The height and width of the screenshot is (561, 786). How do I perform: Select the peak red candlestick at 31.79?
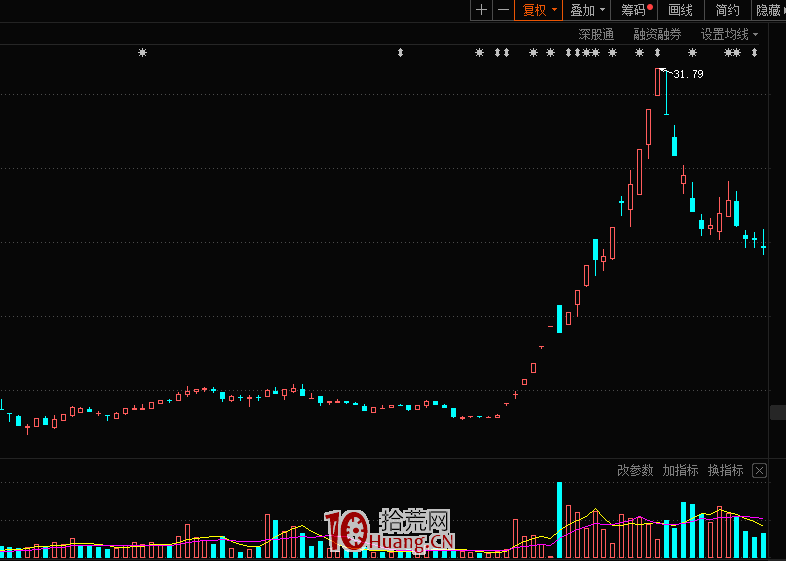[x=658, y=82]
